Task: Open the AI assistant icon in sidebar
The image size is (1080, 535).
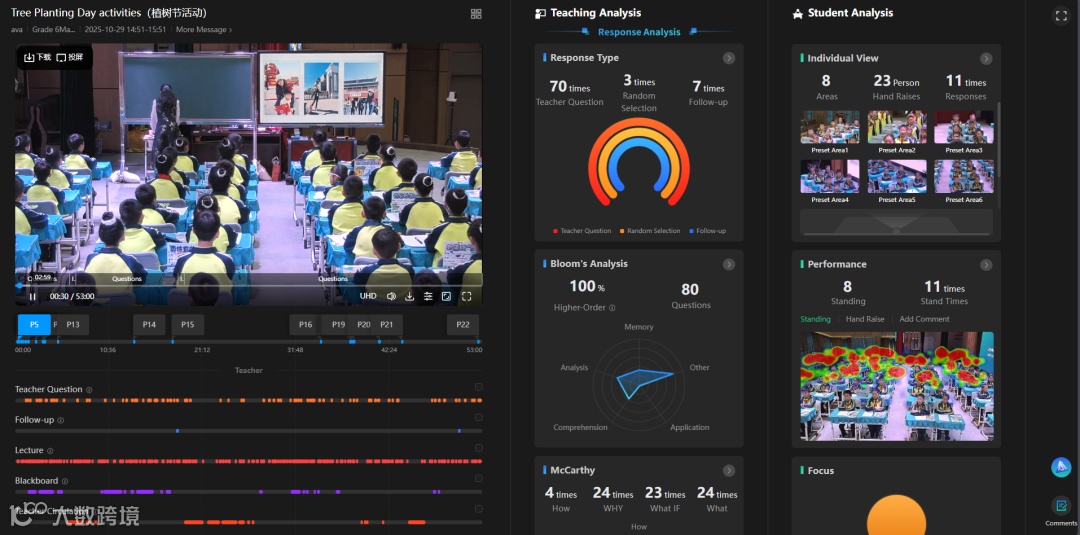Action: [1061, 467]
